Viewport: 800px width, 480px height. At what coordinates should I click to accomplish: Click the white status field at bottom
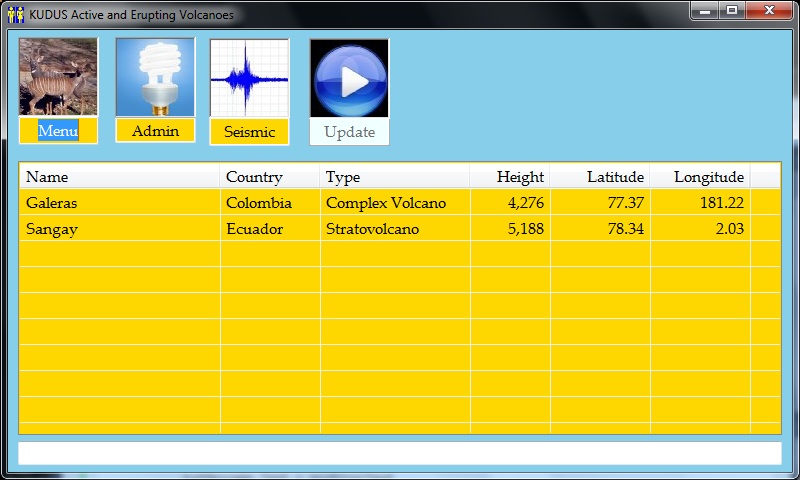[x=399, y=453]
